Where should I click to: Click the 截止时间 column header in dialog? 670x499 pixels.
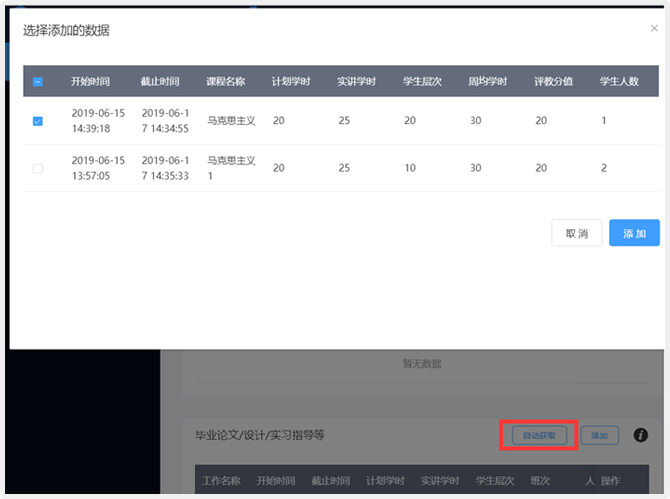160,81
